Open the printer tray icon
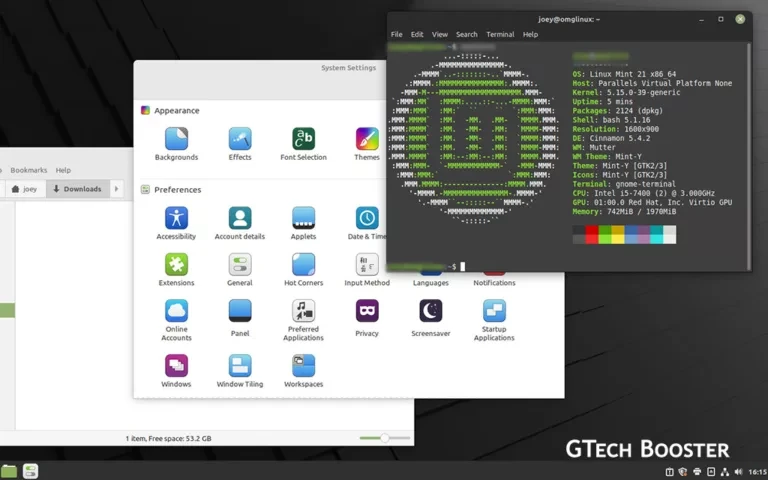This screenshot has height=480, width=768. point(697,472)
